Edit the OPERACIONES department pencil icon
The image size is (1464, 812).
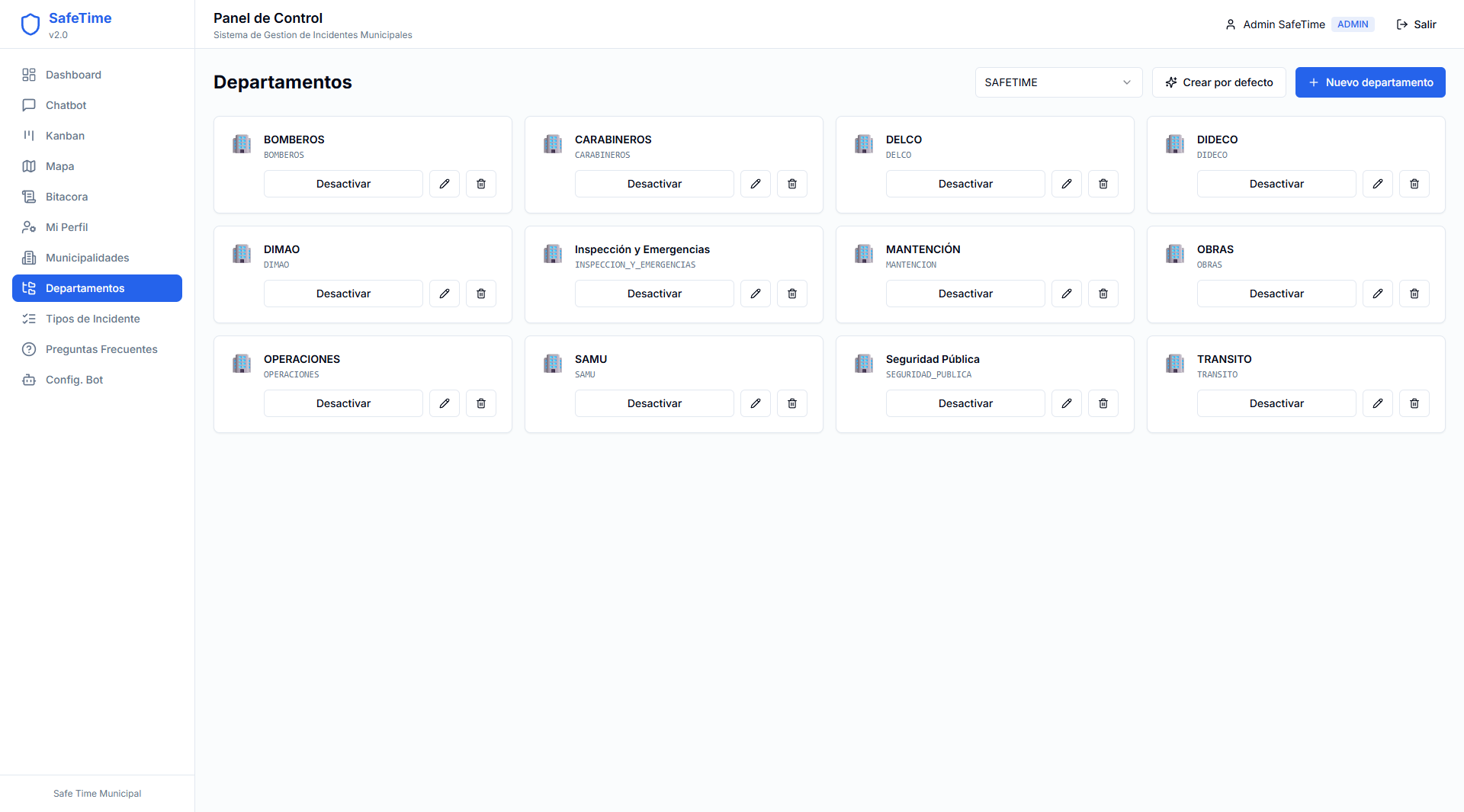click(445, 403)
